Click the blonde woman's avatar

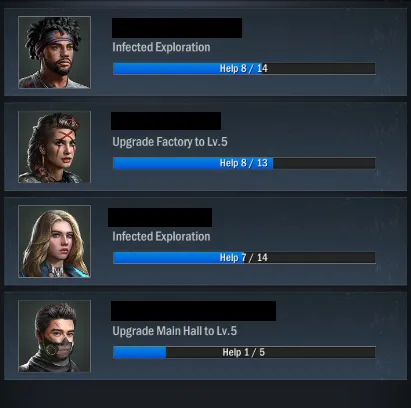pos(54,241)
